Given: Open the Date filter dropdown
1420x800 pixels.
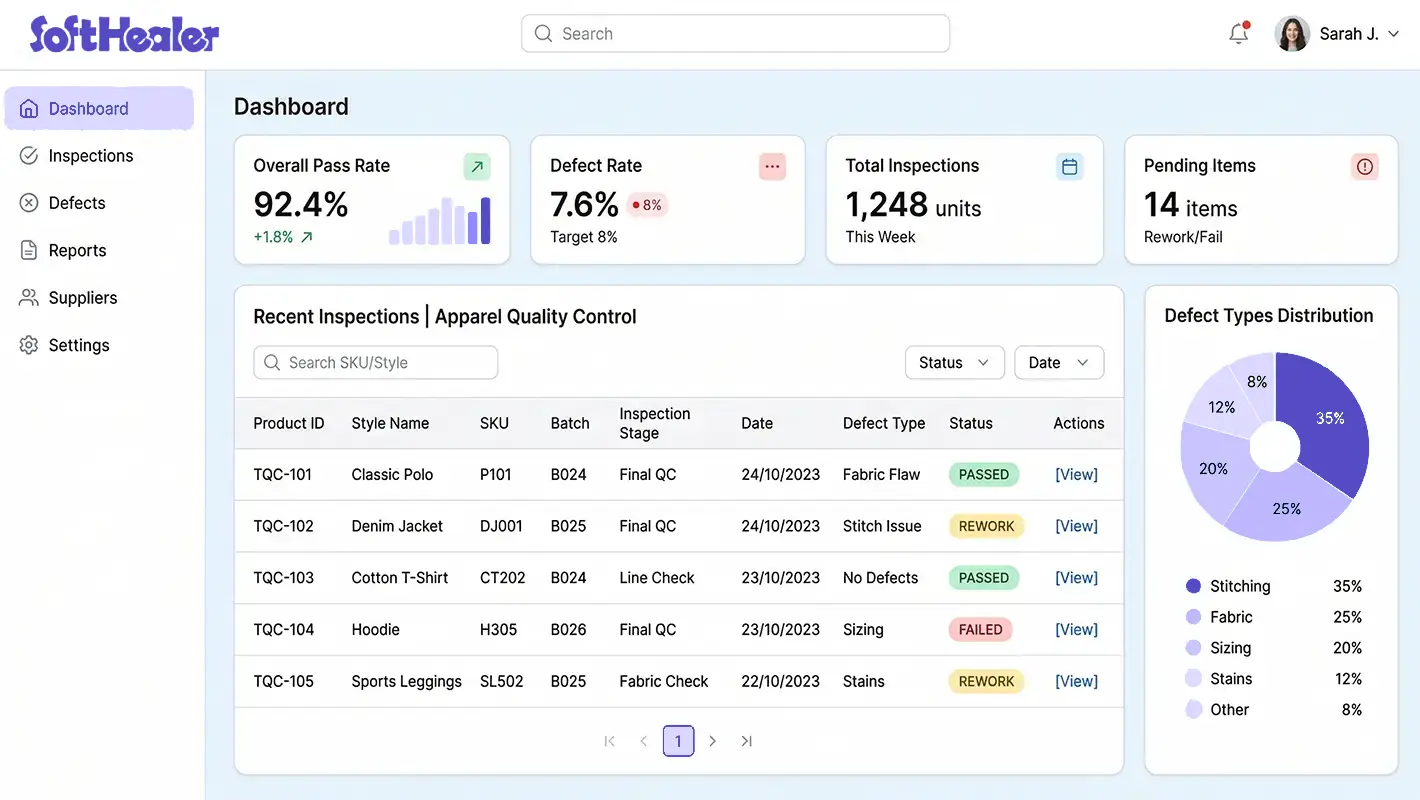Looking at the screenshot, I should point(1058,362).
